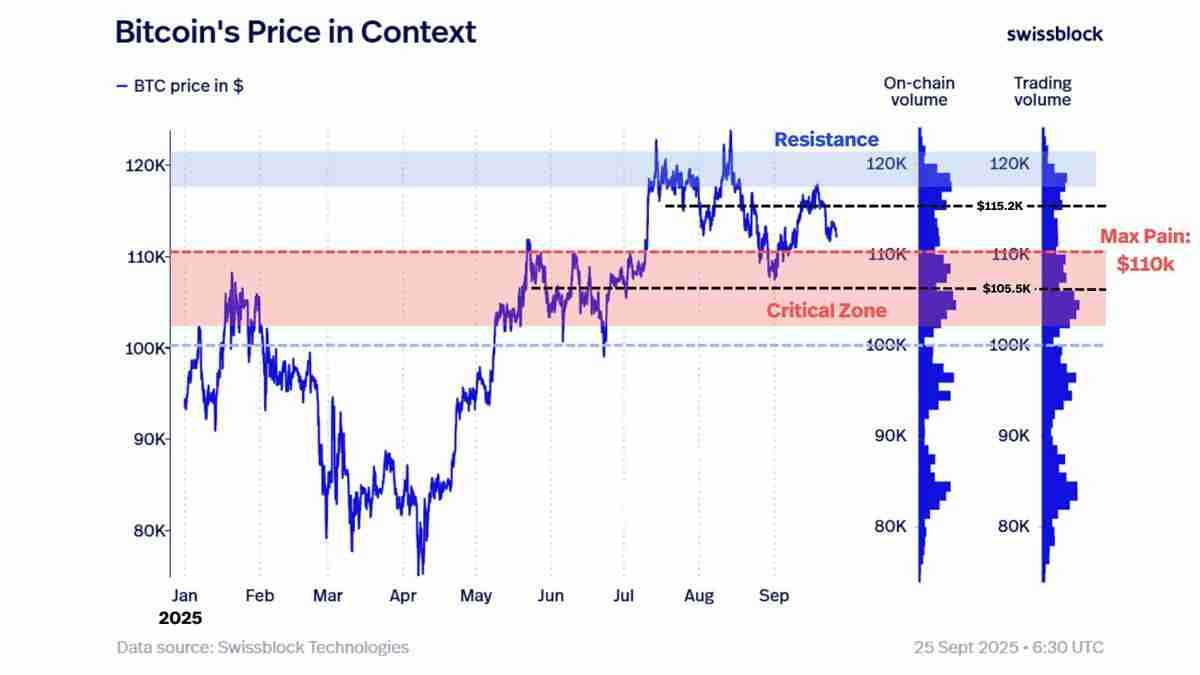Click the swissblock logo
Image resolution: width=1200 pixels, height=675 pixels.
pyautogui.click(x=1054, y=34)
